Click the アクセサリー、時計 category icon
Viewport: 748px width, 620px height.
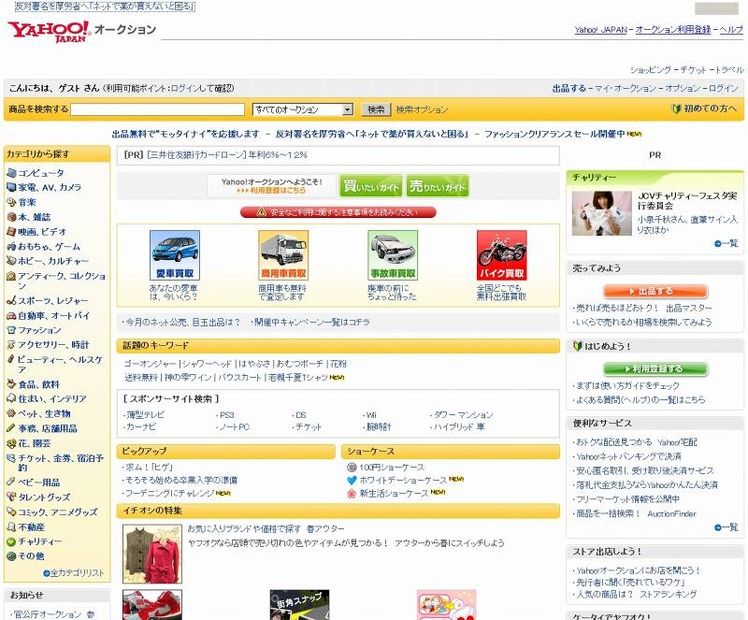(x=11, y=344)
